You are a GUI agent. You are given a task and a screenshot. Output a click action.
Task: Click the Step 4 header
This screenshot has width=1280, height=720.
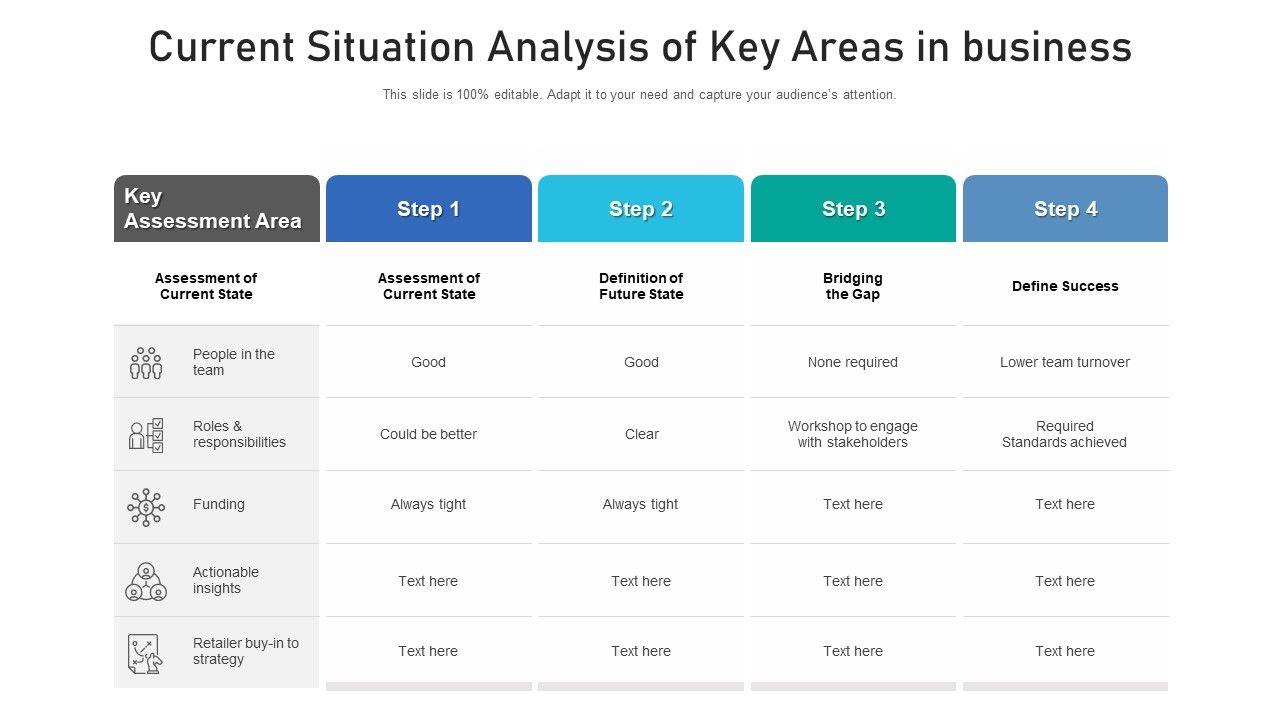(x=1065, y=209)
